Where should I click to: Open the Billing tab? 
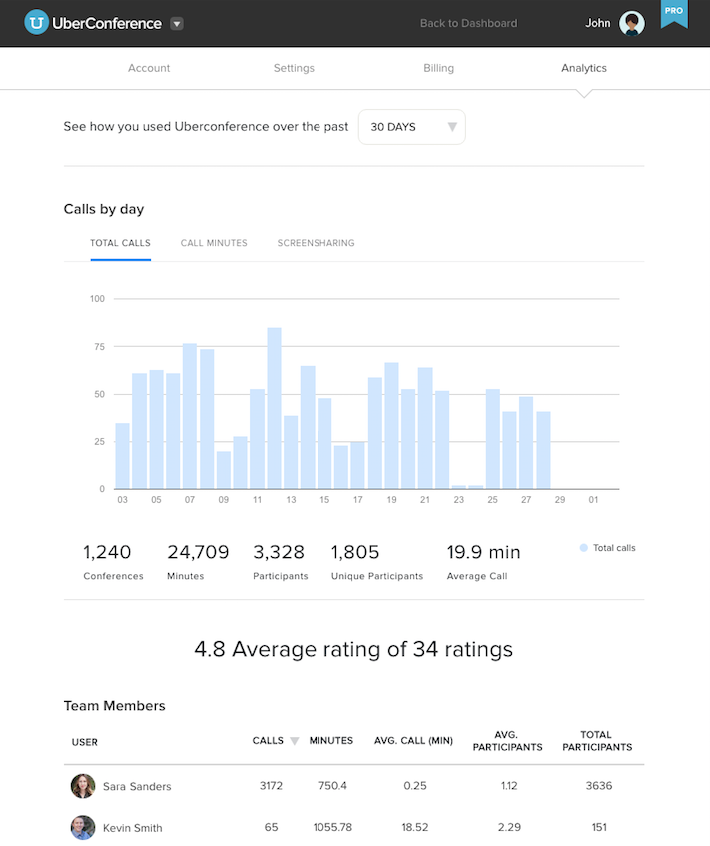pyautogui.click(x=439, y=68)
